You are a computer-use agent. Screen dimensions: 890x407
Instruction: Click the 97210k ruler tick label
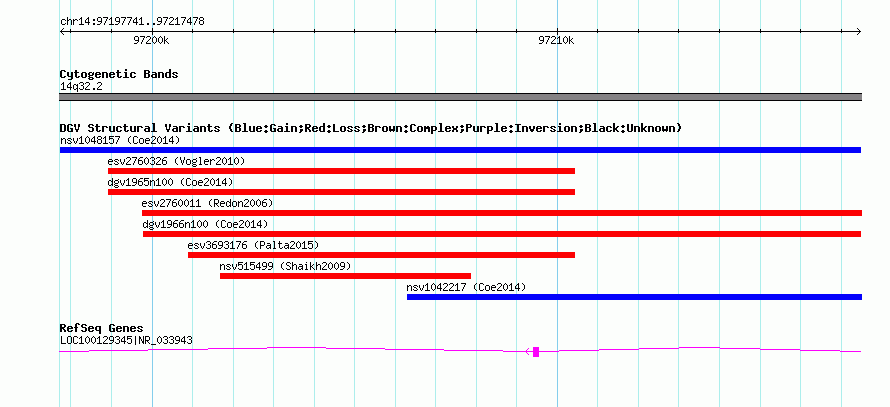pyautogui.click(x=556, y=40)
